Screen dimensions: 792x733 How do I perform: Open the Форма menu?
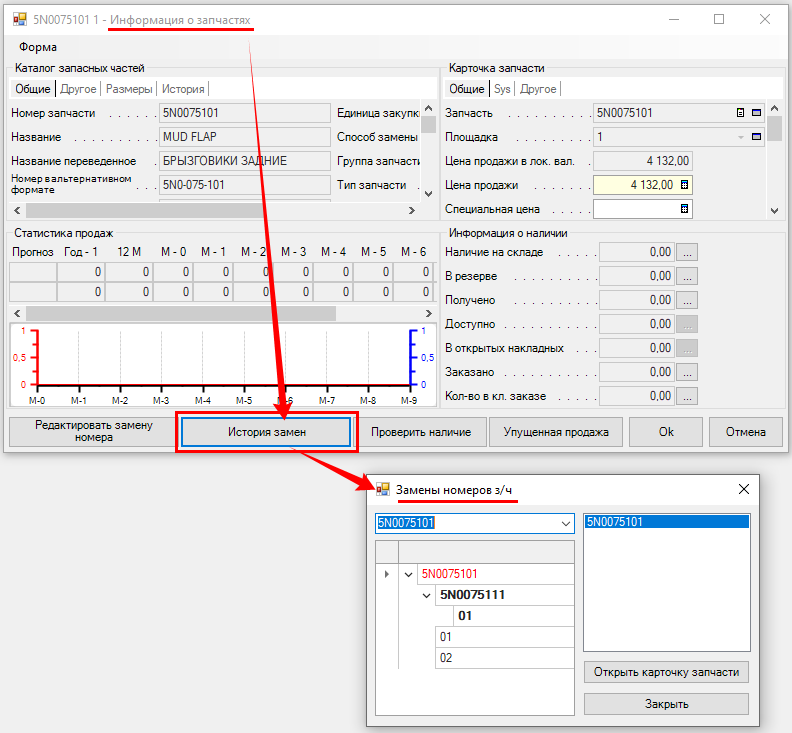(x=38, y=47)
